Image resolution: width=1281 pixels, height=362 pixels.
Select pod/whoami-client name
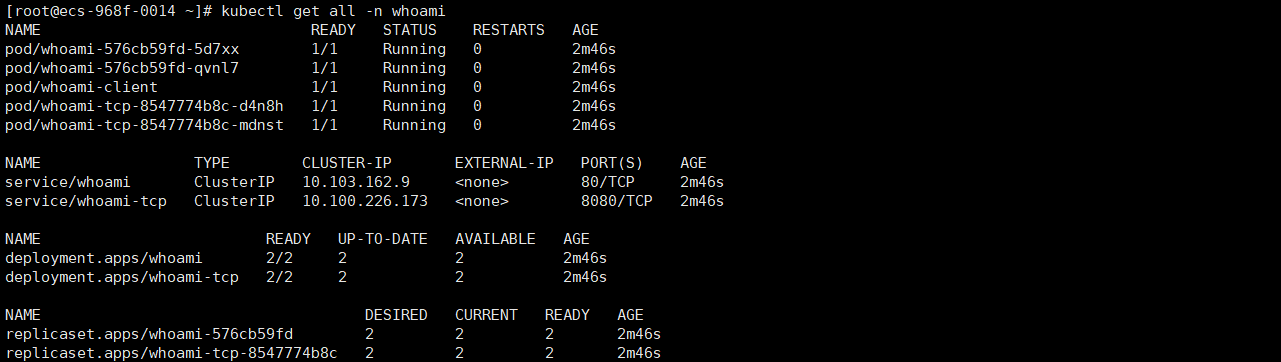click(81, 87)
